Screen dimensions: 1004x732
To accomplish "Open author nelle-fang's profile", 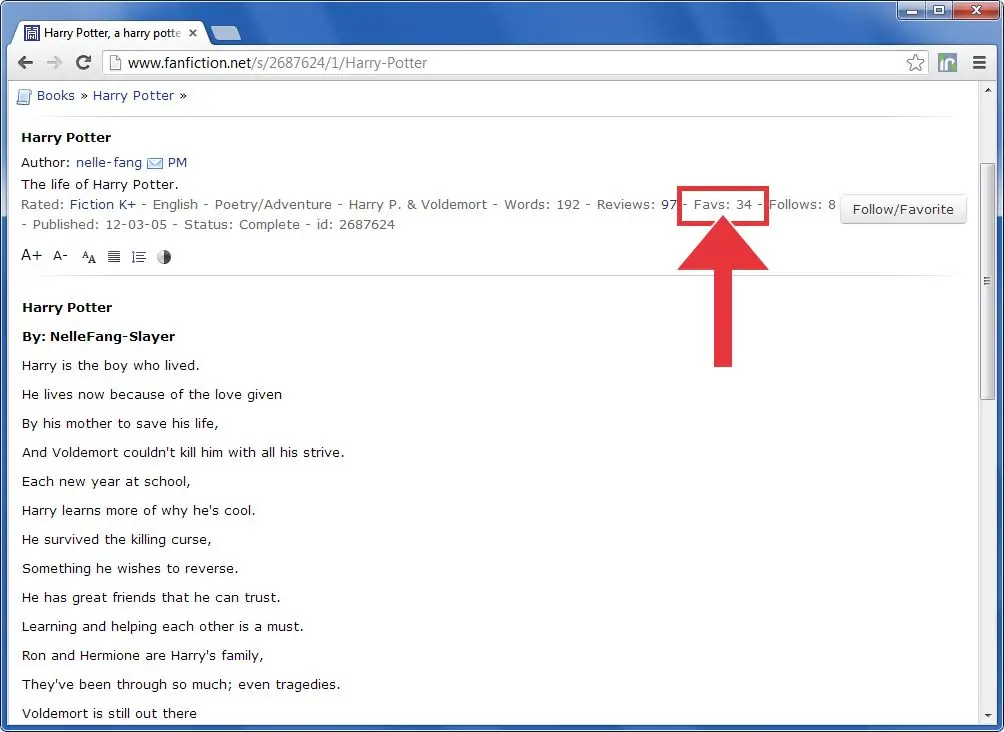I will coord(108,163).
